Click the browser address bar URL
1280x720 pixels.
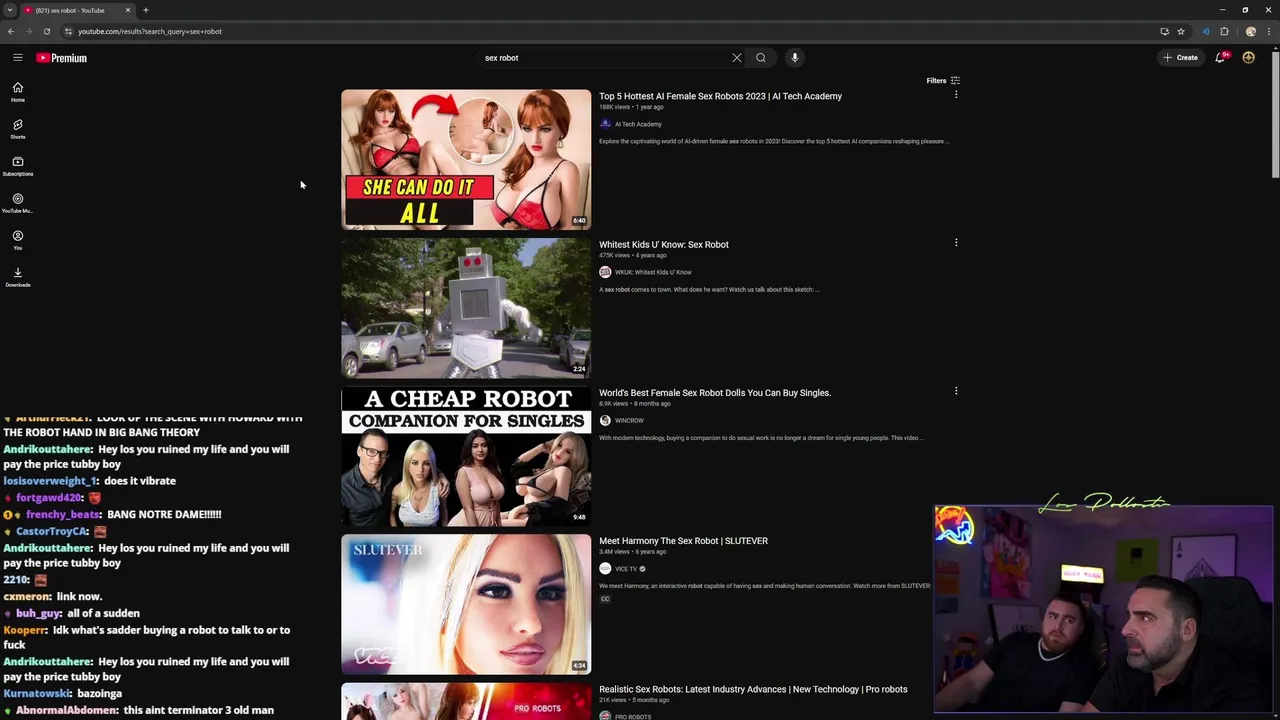coord(150,31)
